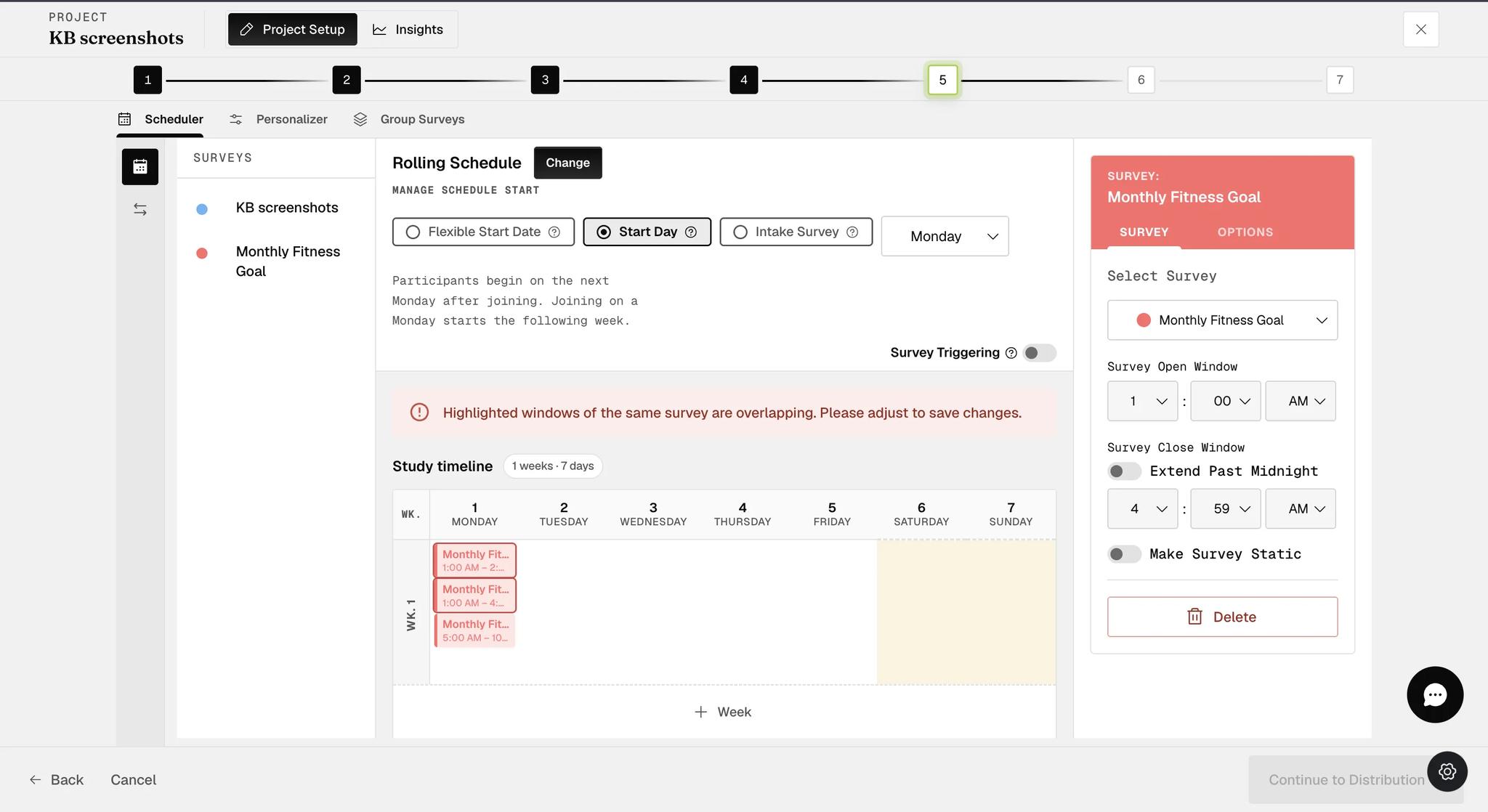Close the project setup window
Viewport: 1488px width, 812px height.
1421,29
